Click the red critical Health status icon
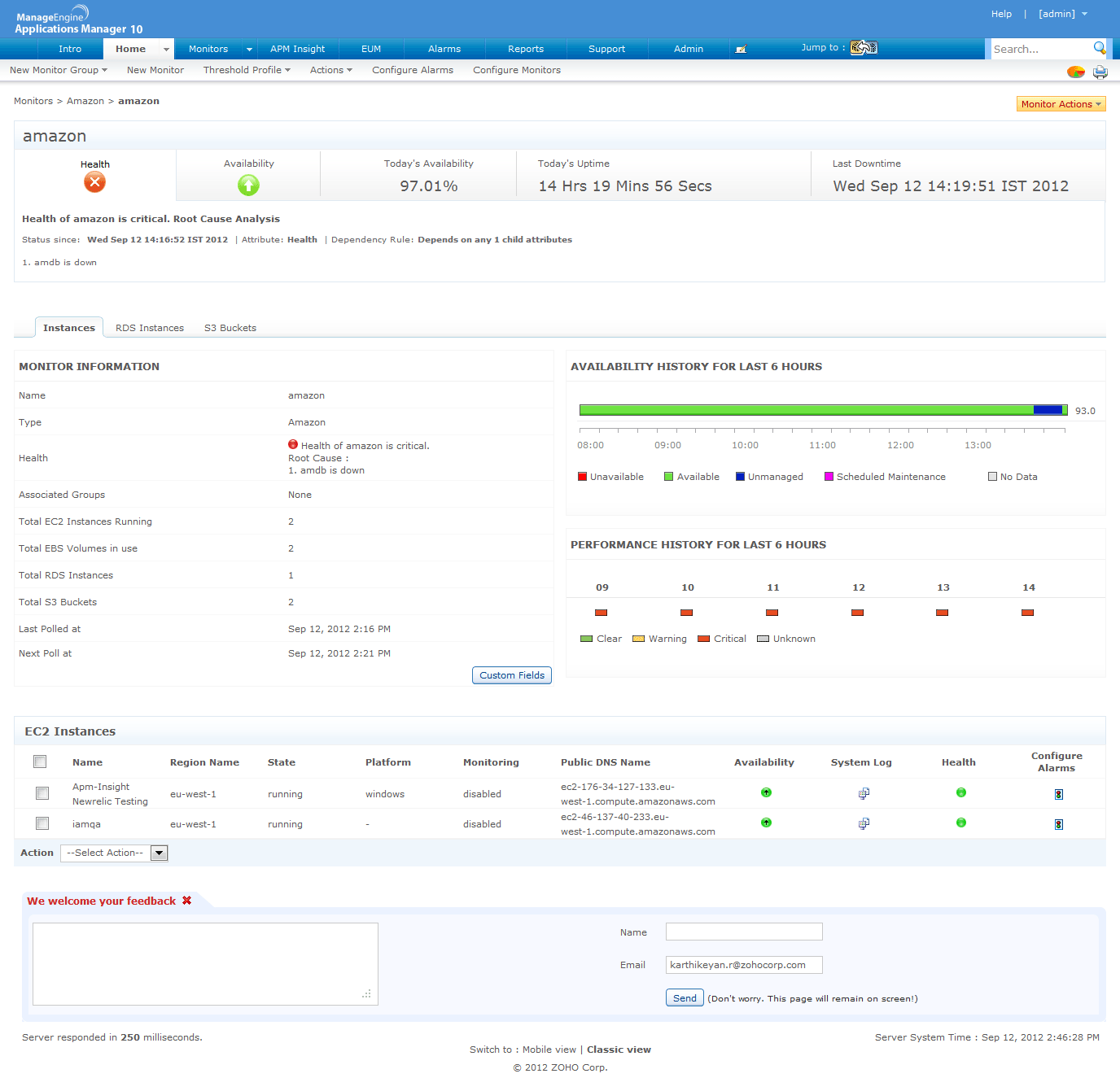Screen dimensions: 1120x1078 tap(94, 182)
